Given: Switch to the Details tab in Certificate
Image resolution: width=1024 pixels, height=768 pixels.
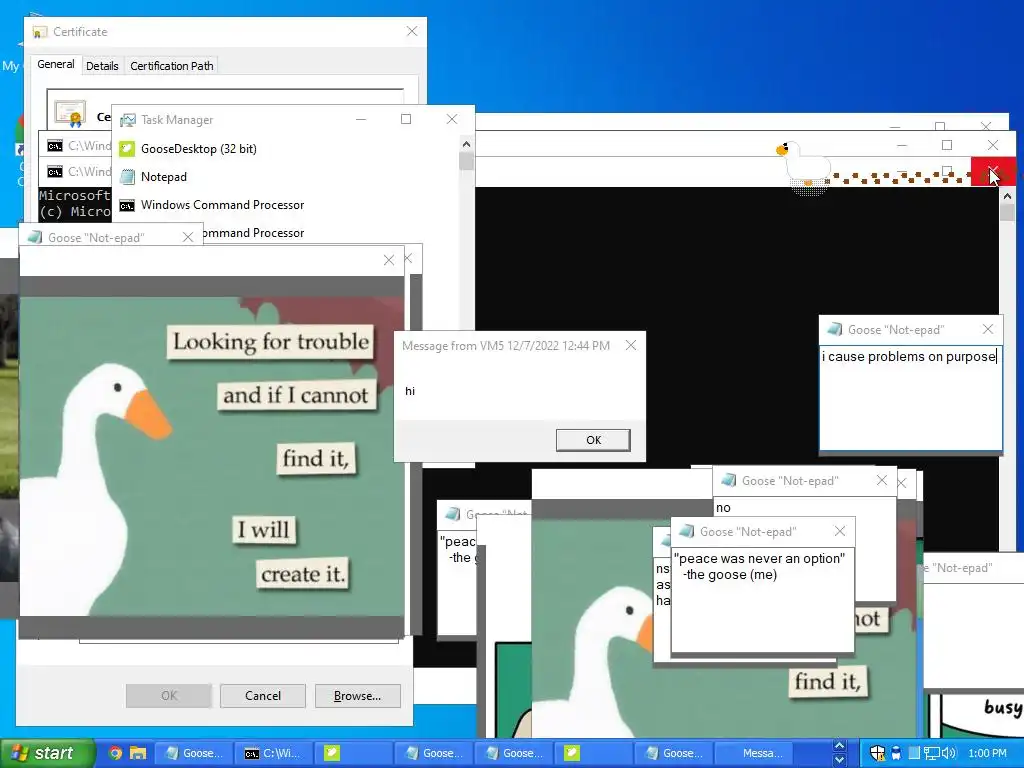Looking at the screenshot, I should pos(102,66).
